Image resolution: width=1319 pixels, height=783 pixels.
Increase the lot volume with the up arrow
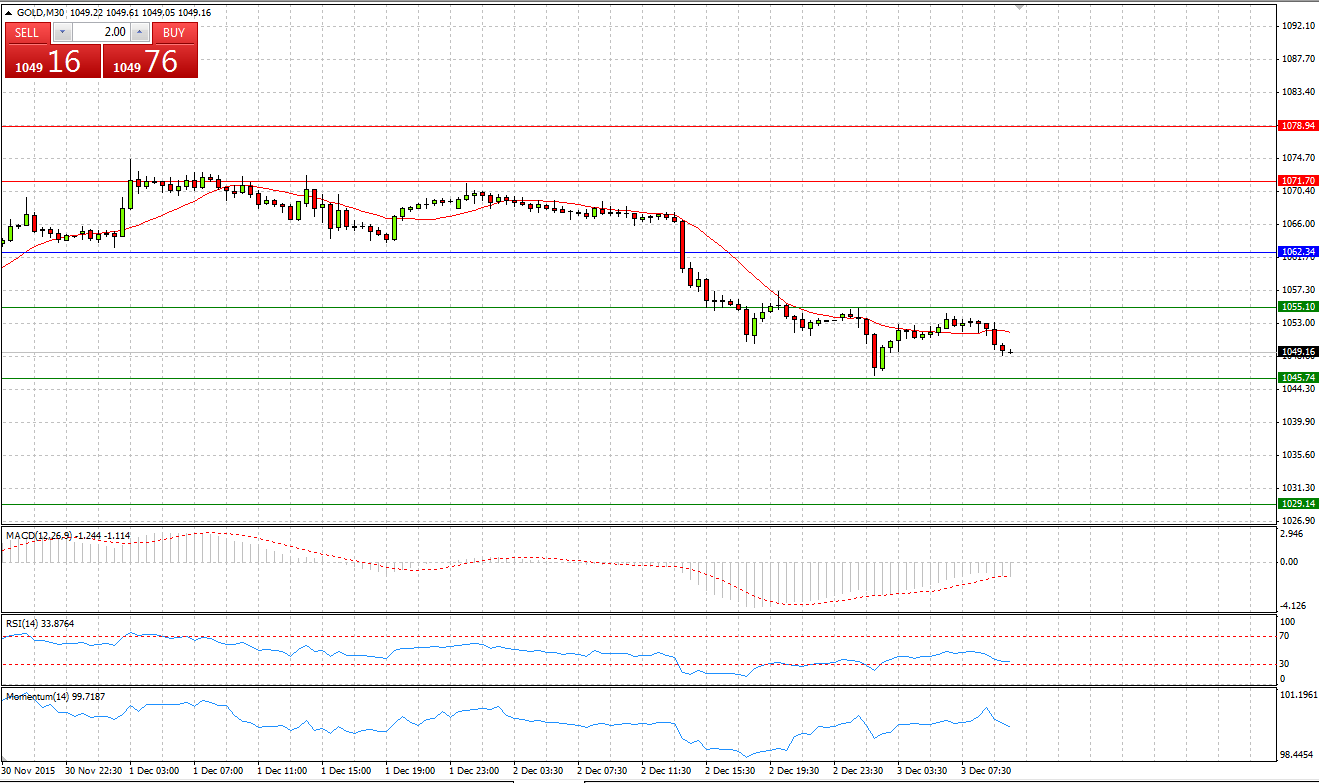coord(139,32)
